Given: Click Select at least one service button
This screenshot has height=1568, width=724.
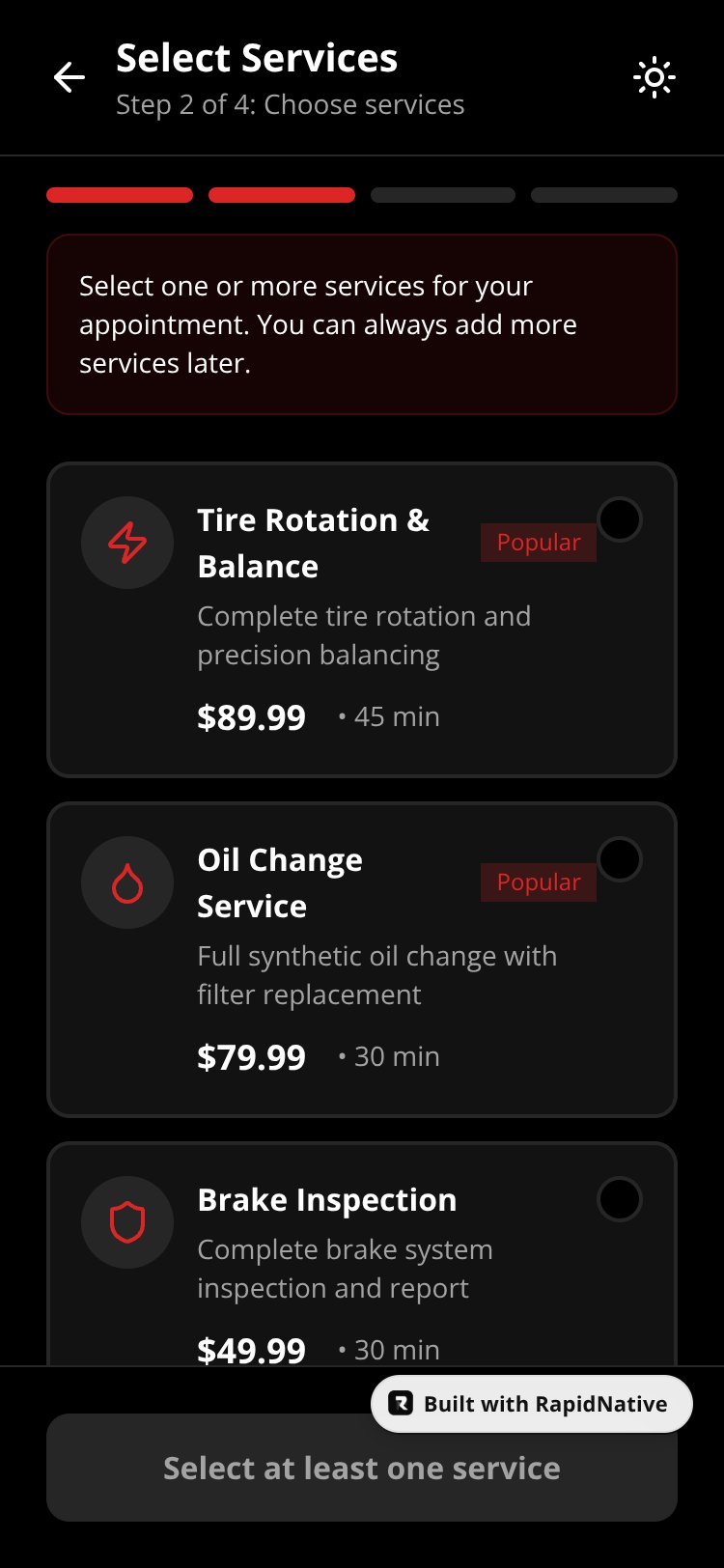Looking at the screenshot, I should tap(362, 1468).
